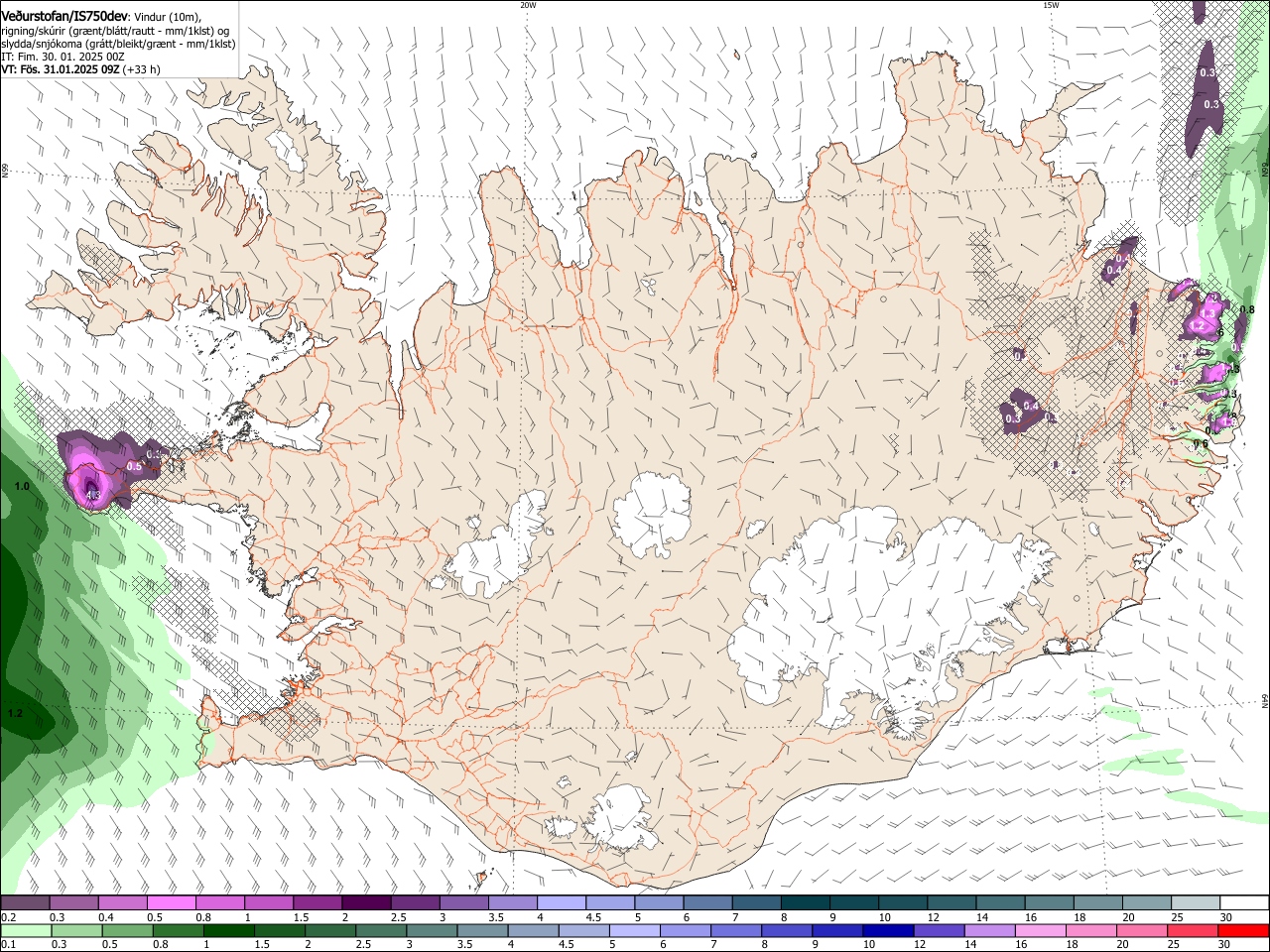Image resolution: width=1270 pixels, height=952 pixels.
Task: Select the 'rigning/skúrir (grænt/blátt/rautt - mm/1klst) og' line
Action: [x=115, y=31]
